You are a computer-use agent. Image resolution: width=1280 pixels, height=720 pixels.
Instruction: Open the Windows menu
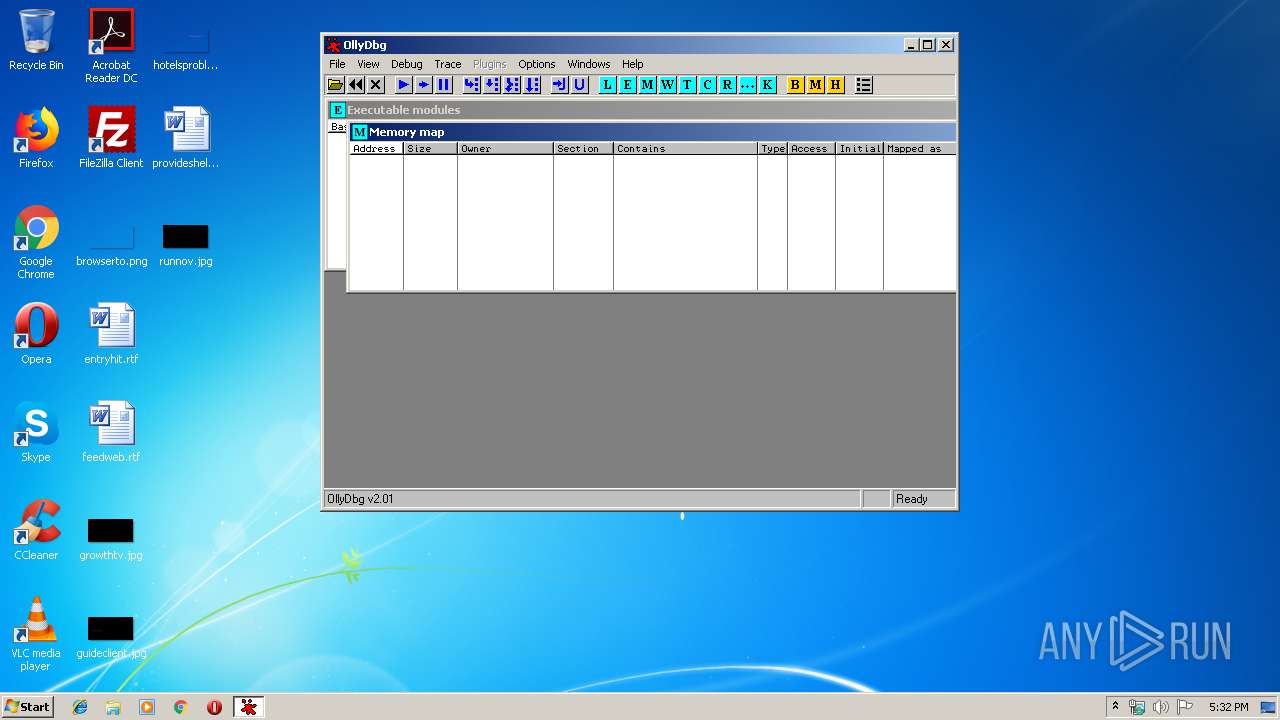coord(588,64)
